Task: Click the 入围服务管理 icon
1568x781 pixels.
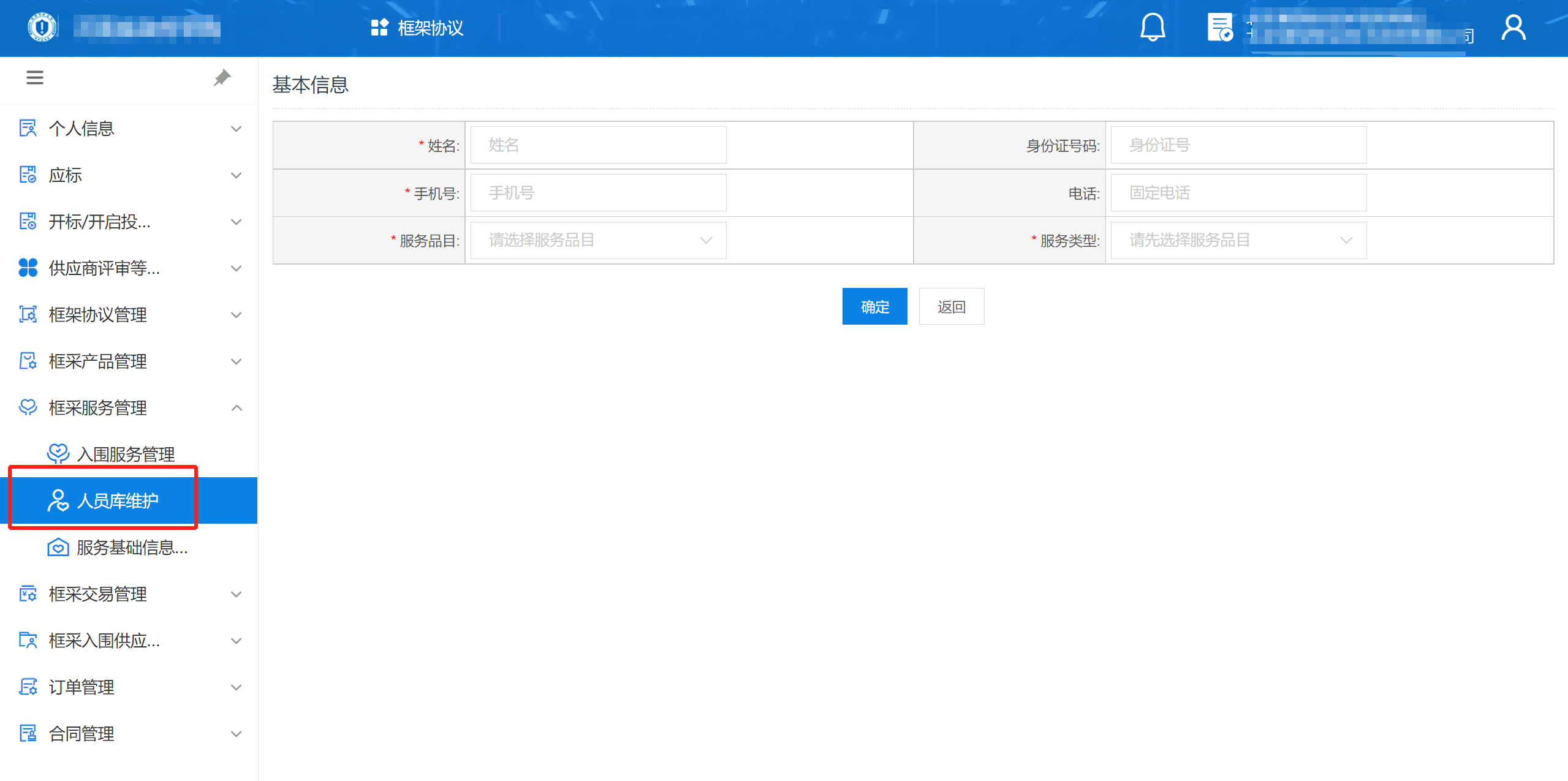Action: 58,454
